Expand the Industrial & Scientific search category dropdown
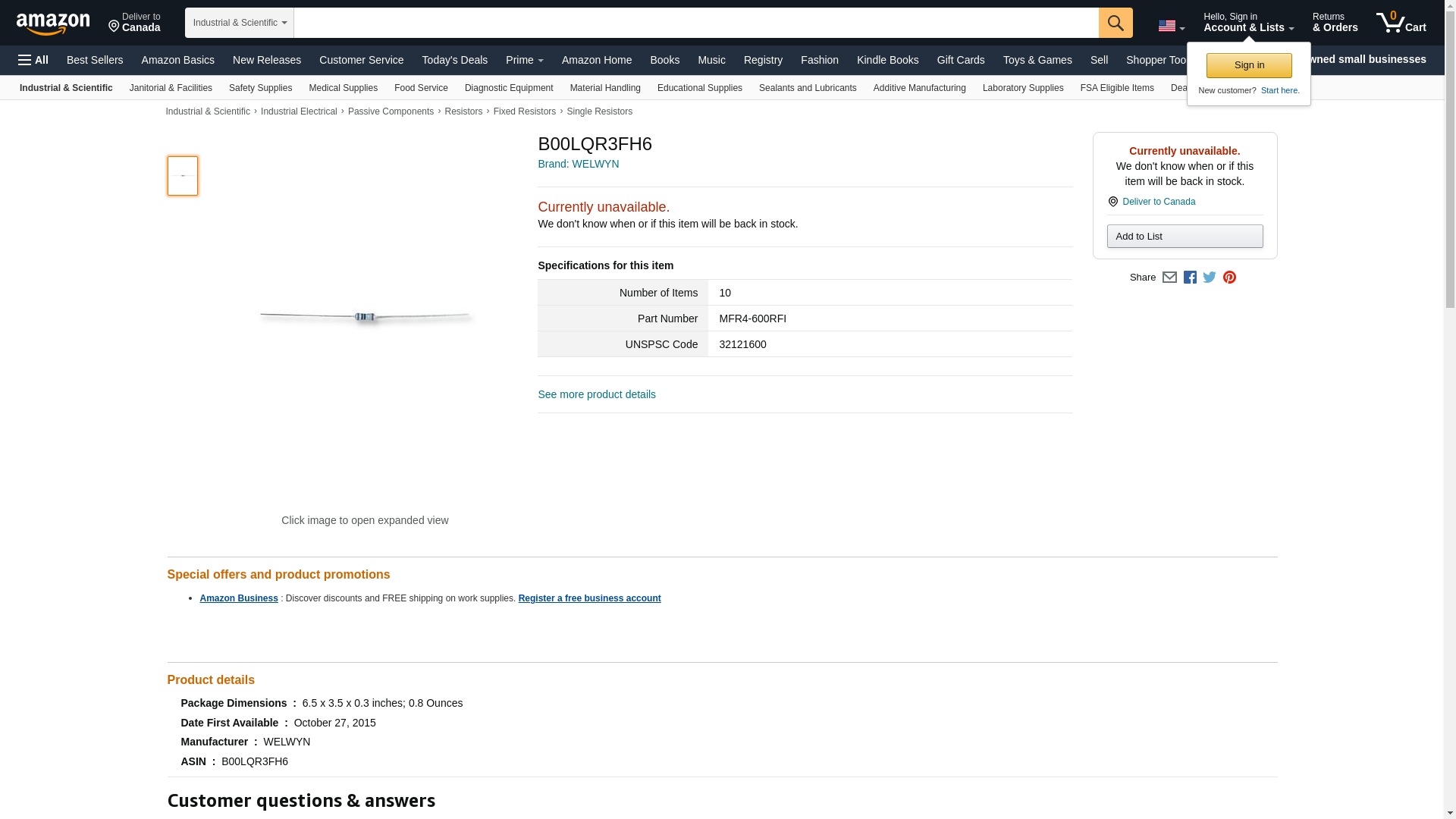1456x819 pixels. click(x=239, y=23)
